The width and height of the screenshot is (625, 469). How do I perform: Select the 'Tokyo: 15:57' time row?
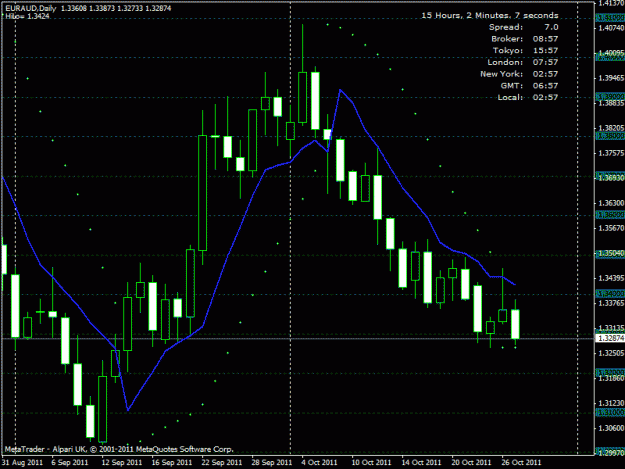pyautogui.click(x=525, y=51)
